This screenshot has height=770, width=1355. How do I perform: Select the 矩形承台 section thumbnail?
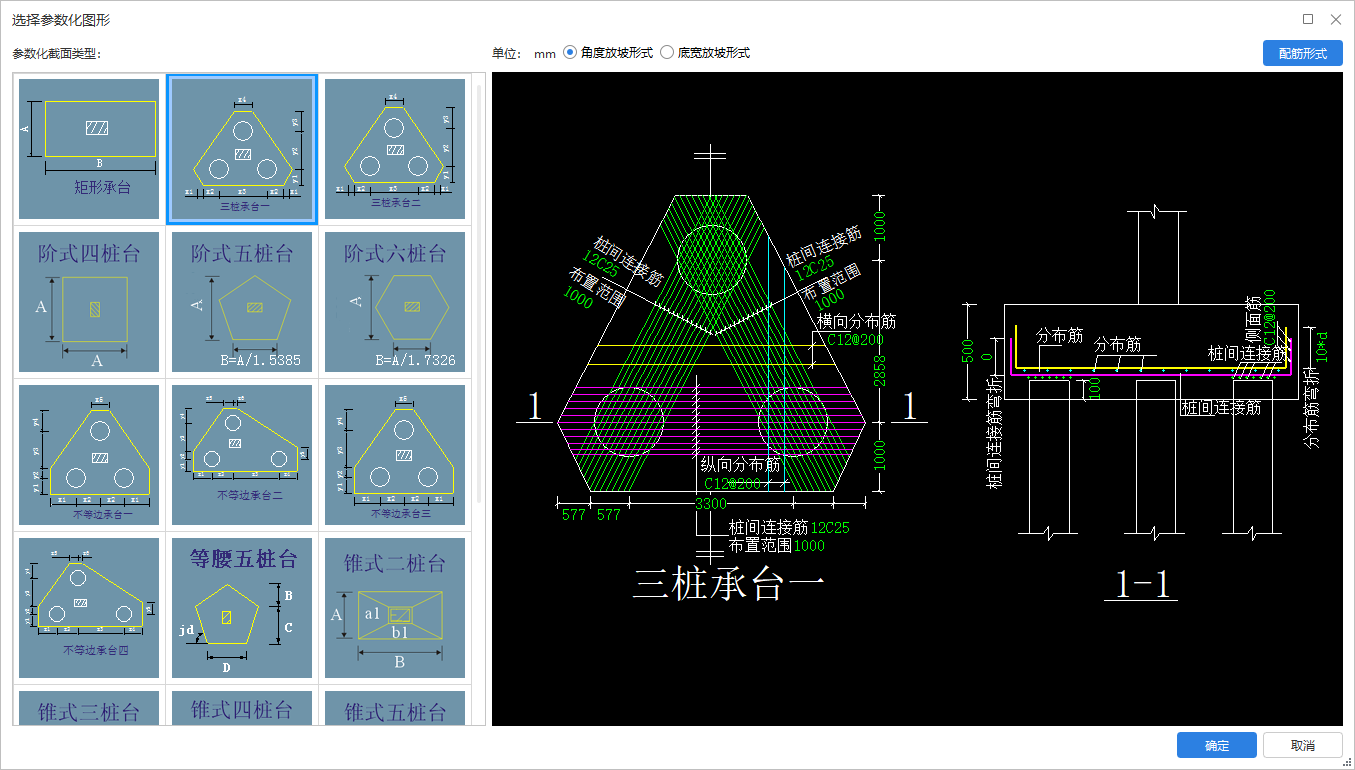(89, 149)
